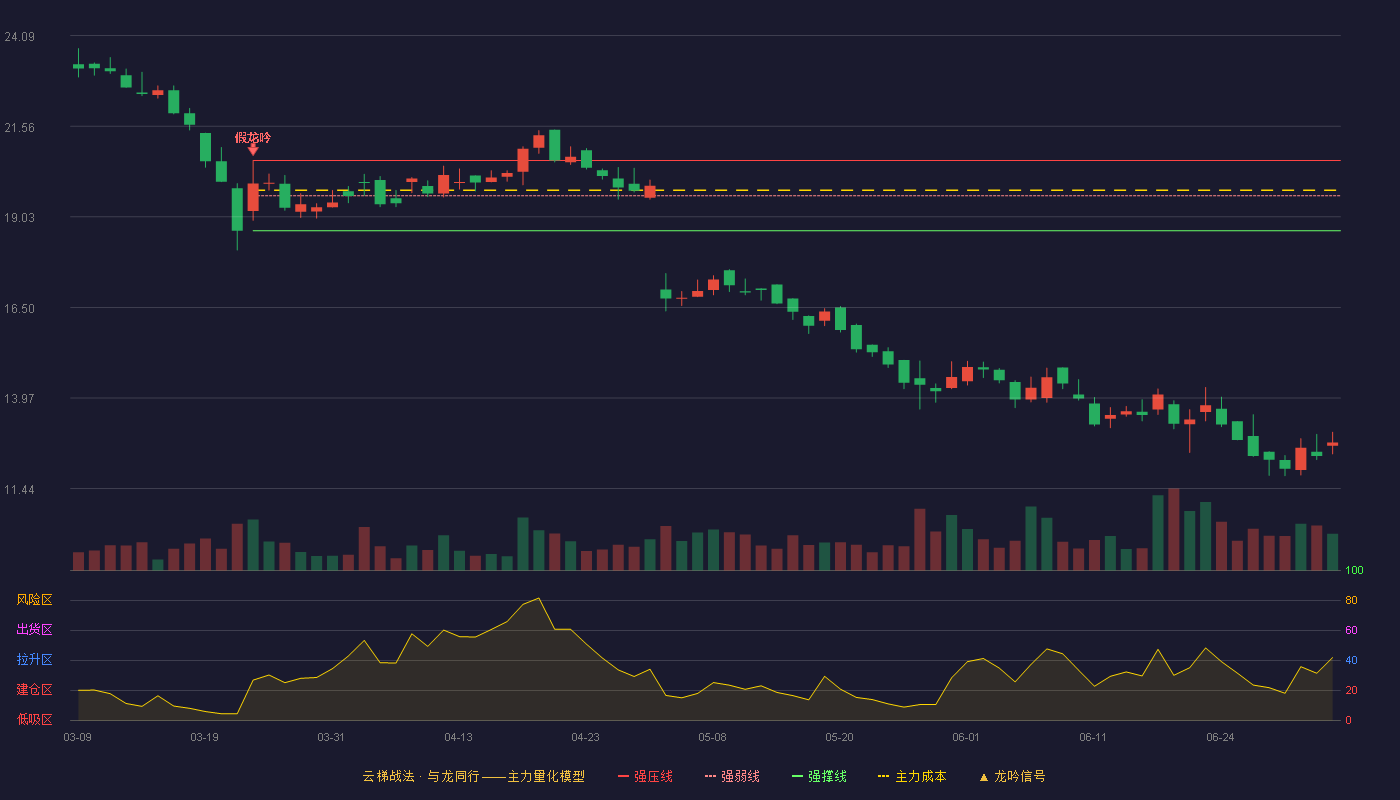The width and height of the screenshot is (1400, 800).
Task: Click the tallest red volume bar
Action: (1174, 529)
